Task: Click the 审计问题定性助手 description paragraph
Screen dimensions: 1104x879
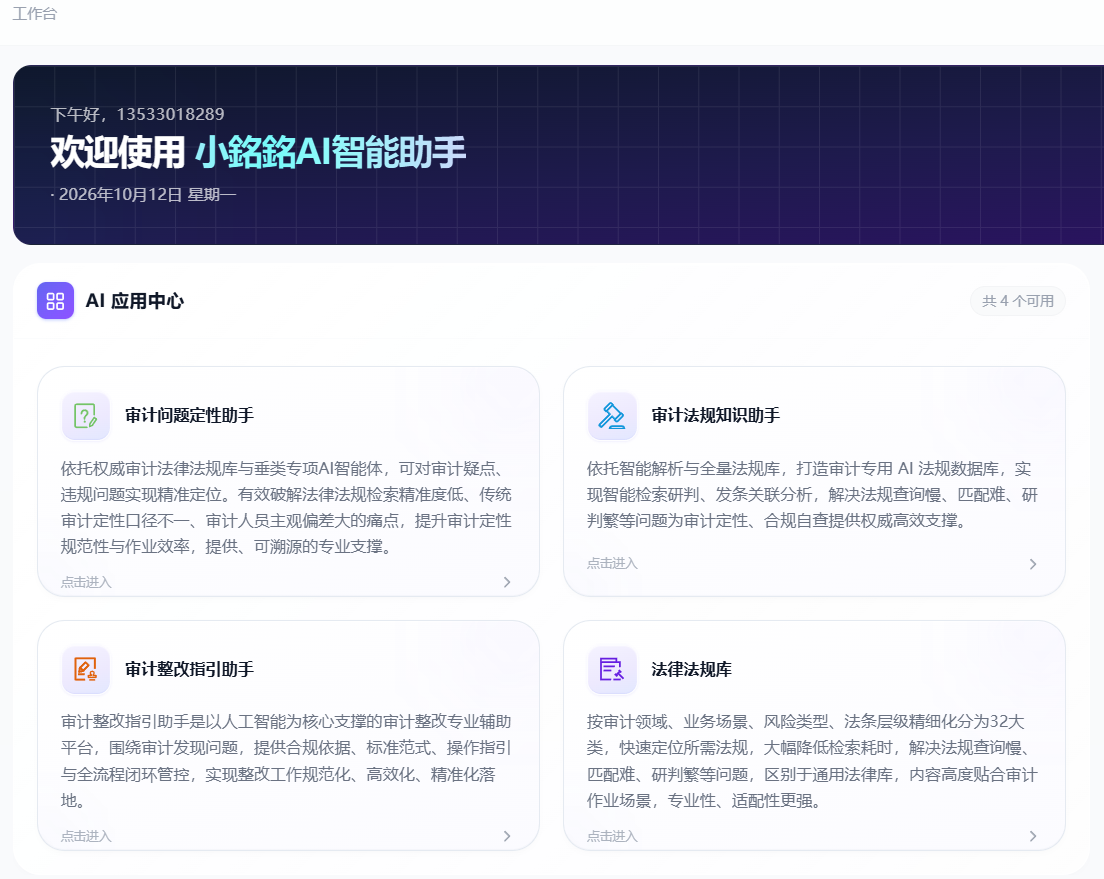Action: click(286, 508)
